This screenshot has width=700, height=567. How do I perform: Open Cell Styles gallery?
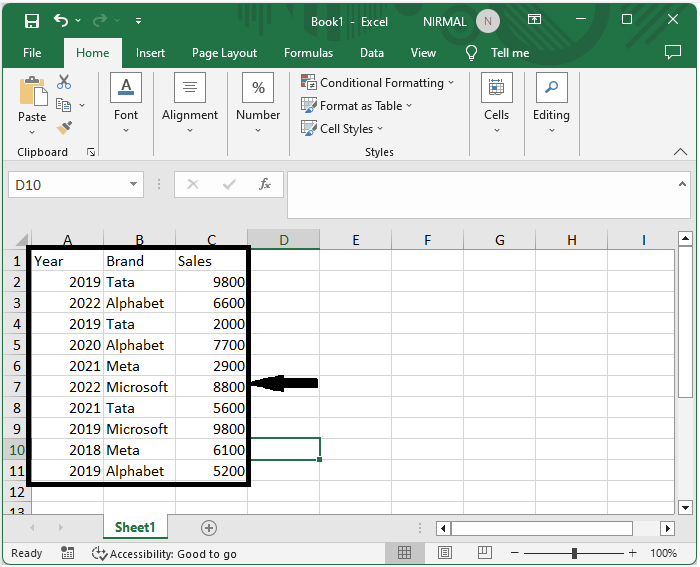click(x=342, y=129)
